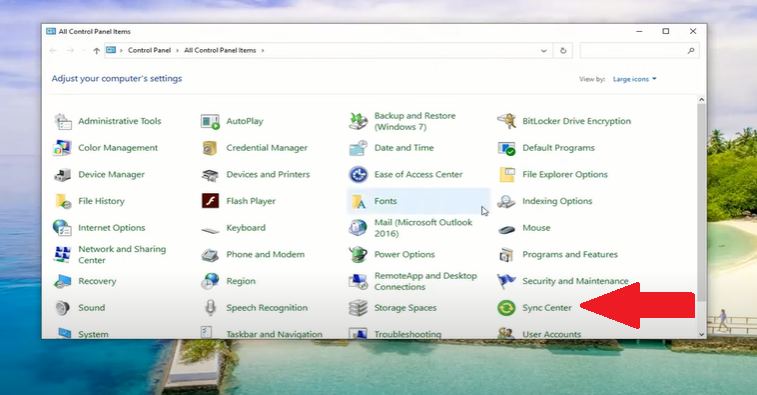
Task: Click Programs and Features icon
Action: 506,254
